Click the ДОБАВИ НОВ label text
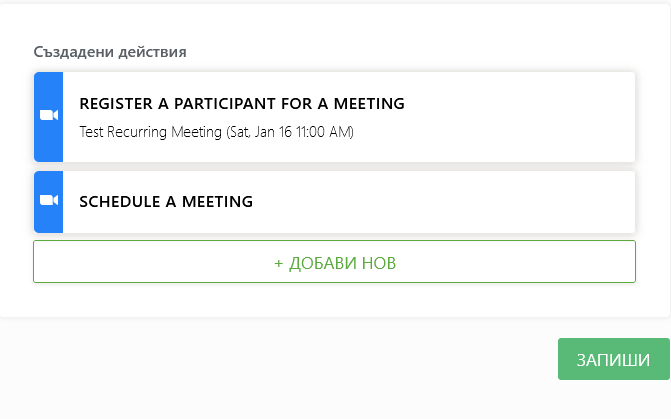This screenshot has width=671, height=419. [342, 263]
